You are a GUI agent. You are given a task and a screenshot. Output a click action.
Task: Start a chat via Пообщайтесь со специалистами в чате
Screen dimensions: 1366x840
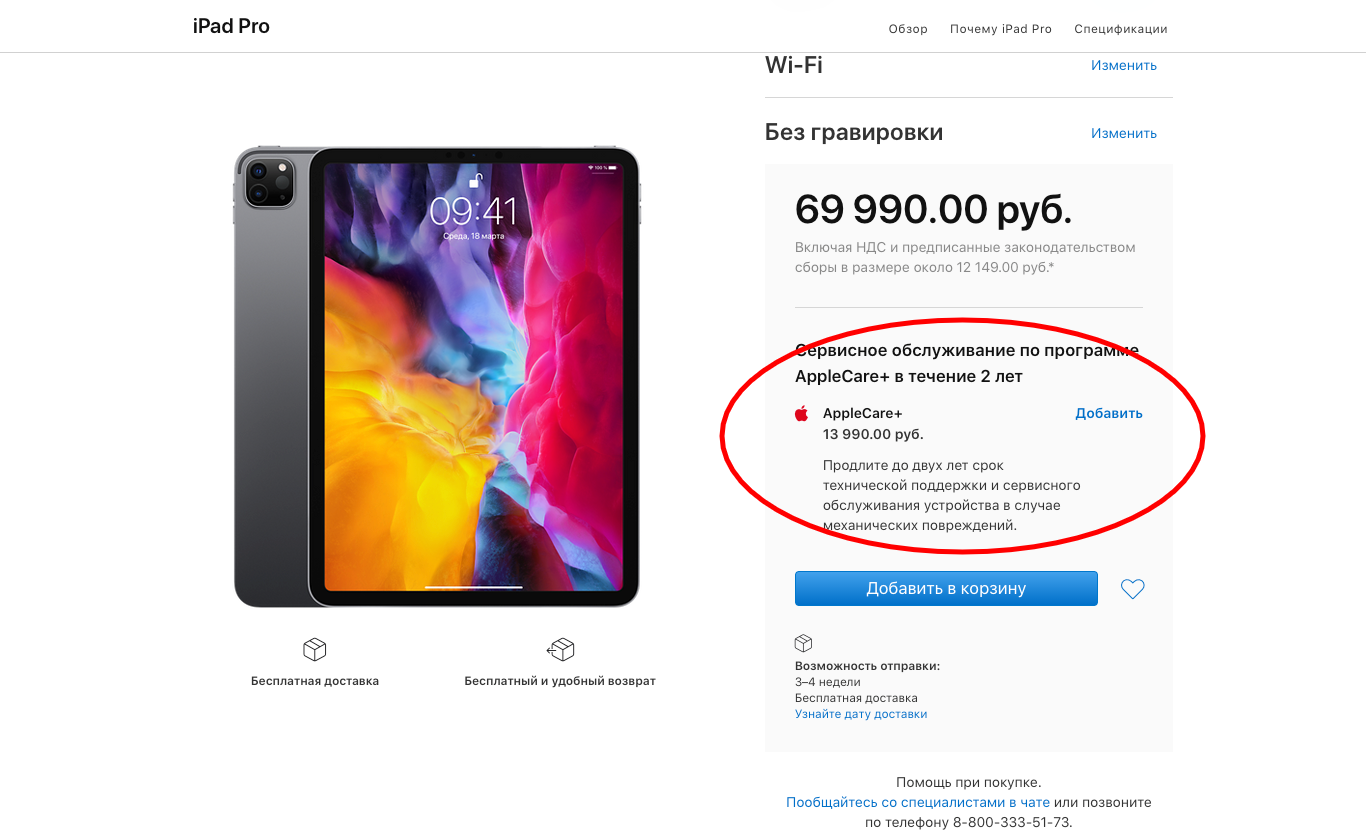pos(918,802)
